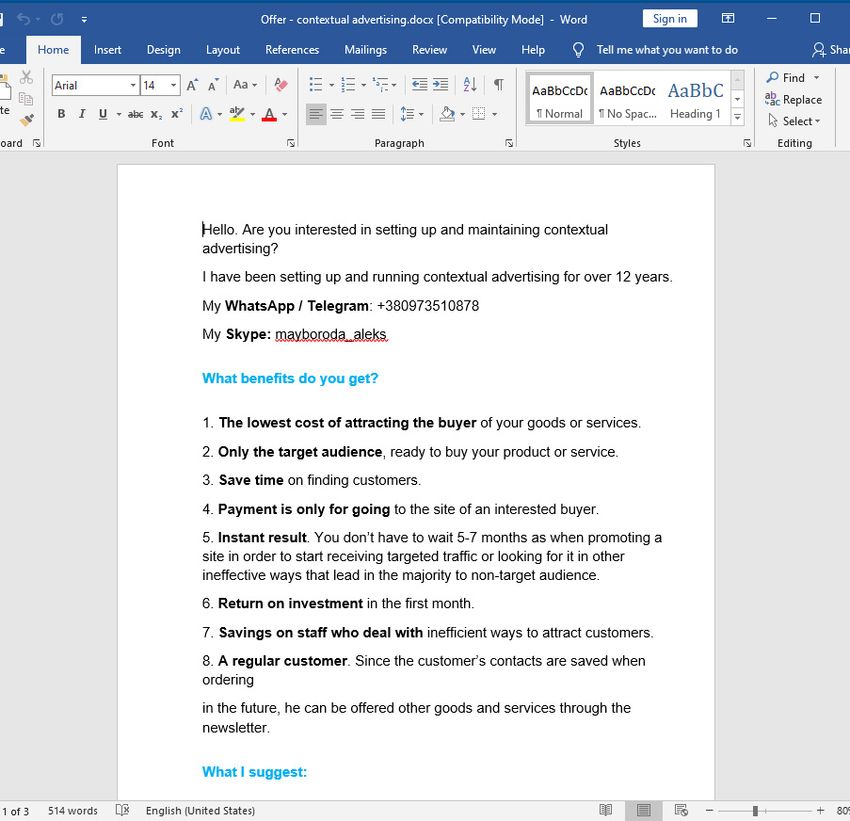
Task: Open Ribbon Display Options icon
Action: (728, 18)
